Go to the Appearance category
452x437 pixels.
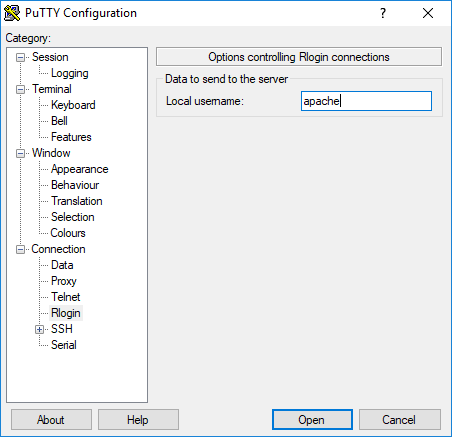pyautogui.click(x=79, y=169)
